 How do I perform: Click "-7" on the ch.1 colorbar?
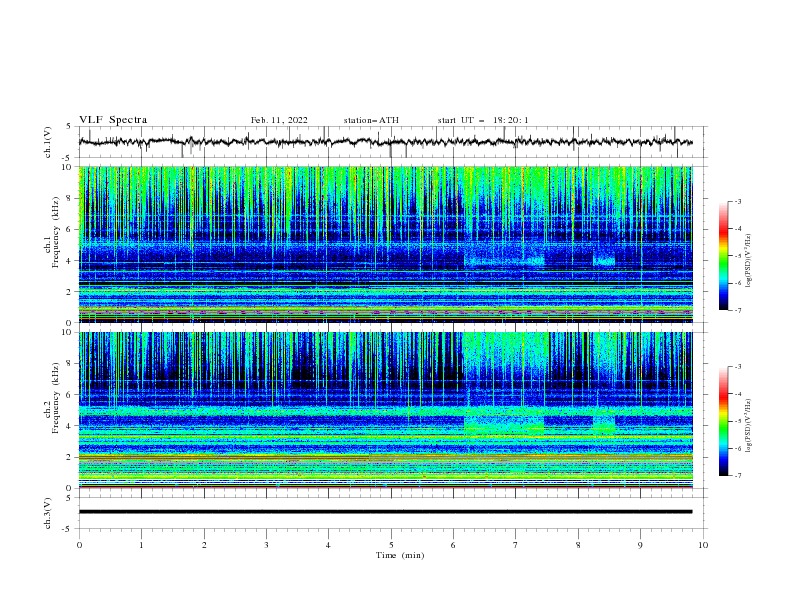pos(738,310)
